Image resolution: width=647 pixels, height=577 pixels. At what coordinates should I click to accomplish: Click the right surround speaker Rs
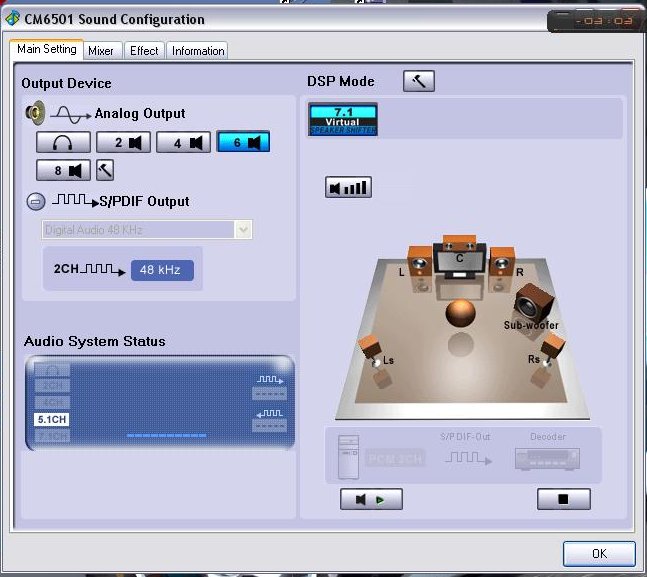click(x=552, y=350)
